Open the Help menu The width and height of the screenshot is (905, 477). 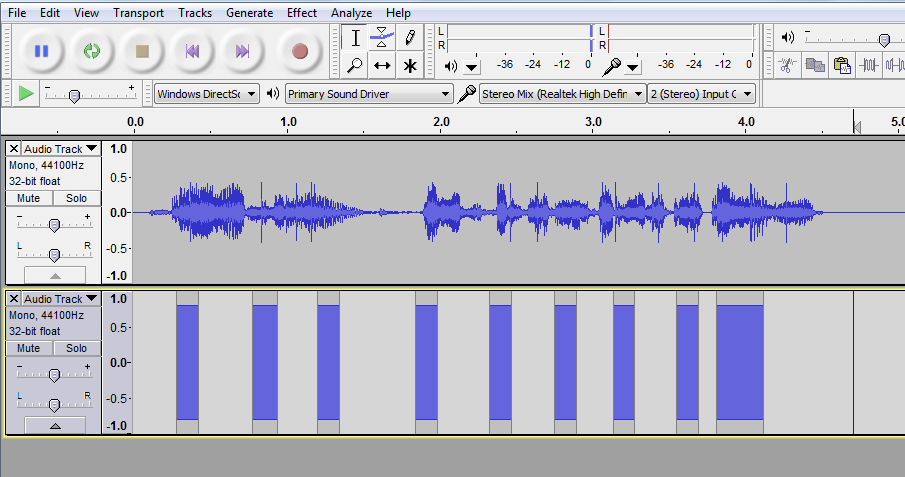(x=398, y=13)
